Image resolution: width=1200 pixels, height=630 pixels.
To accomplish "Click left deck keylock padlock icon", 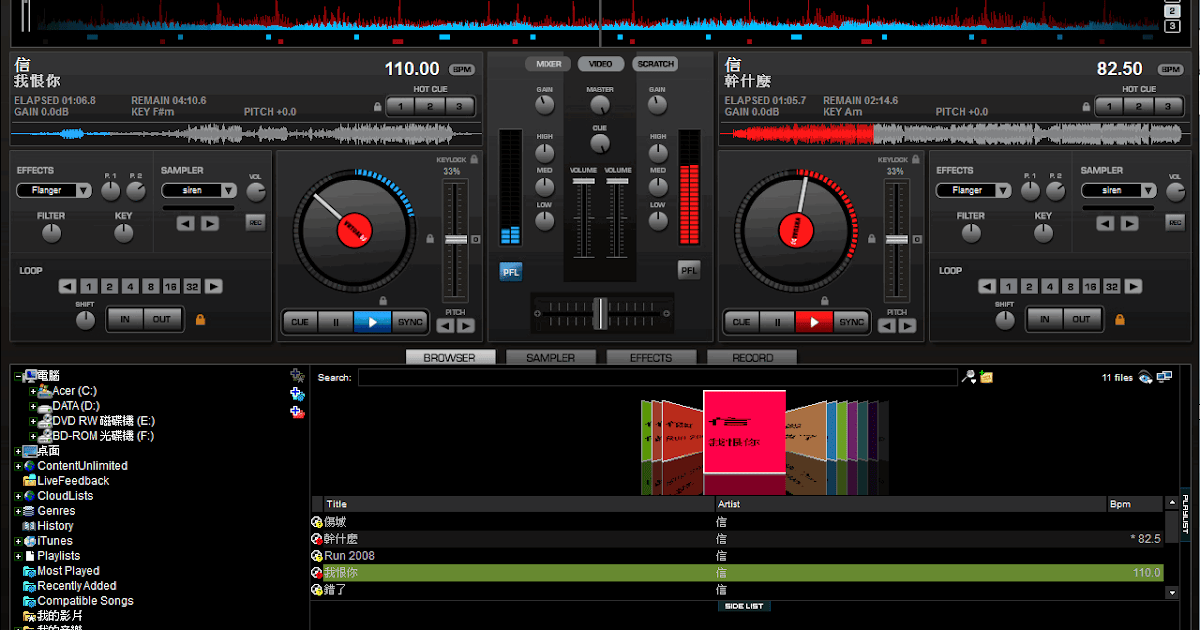I will click(473, 159).
